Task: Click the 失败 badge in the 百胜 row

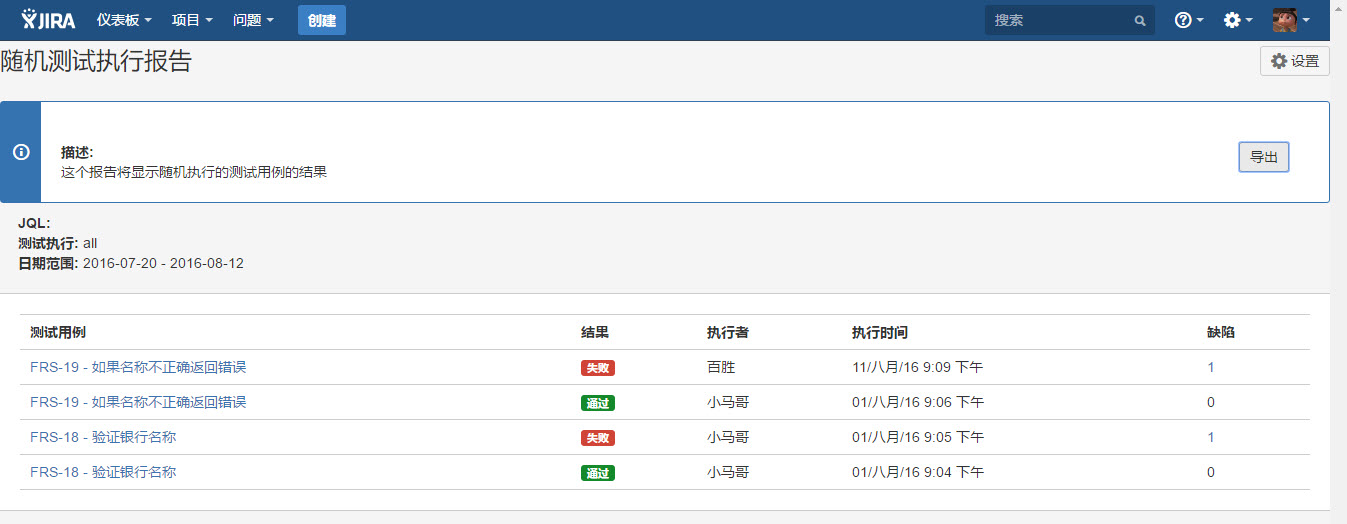Action: 598,368
